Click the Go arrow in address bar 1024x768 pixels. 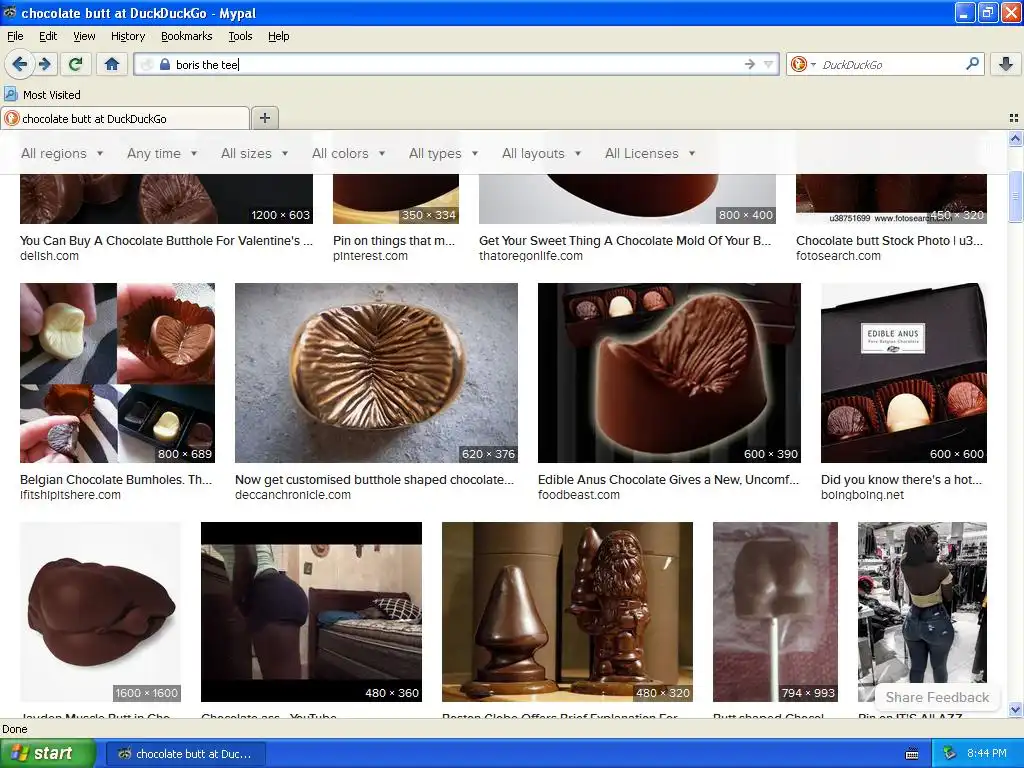[750, 64]
